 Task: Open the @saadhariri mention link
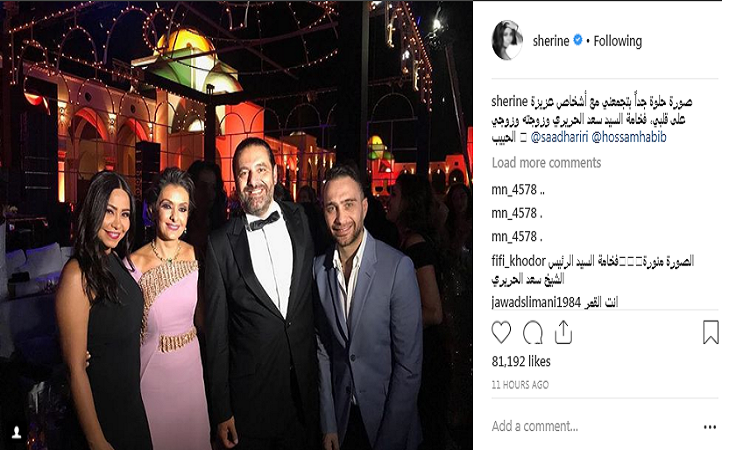click(x=559, y=137)
